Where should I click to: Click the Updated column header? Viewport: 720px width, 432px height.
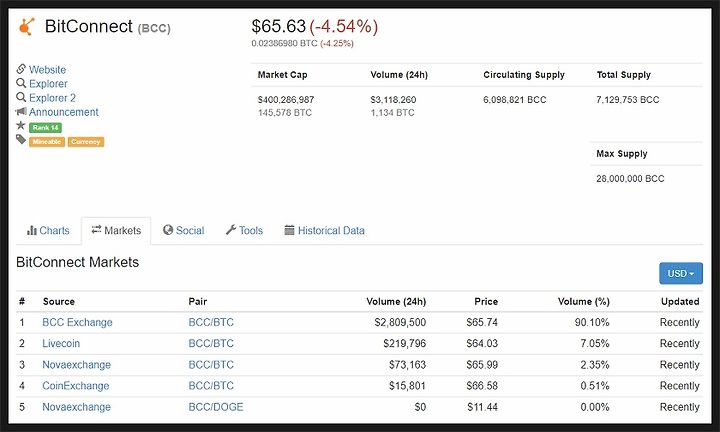point(680,302)
